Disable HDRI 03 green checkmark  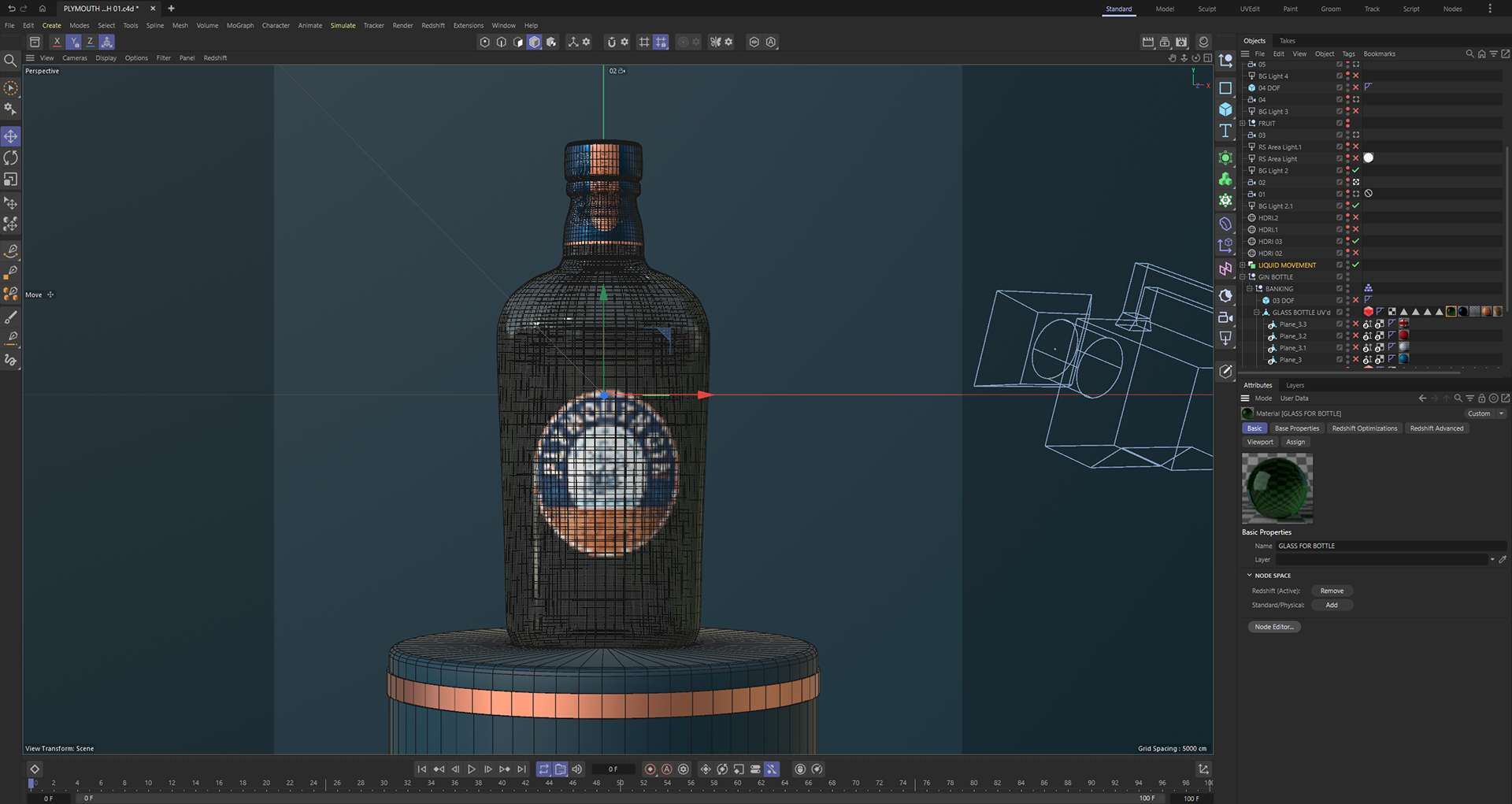click(x=1356, y=242)
